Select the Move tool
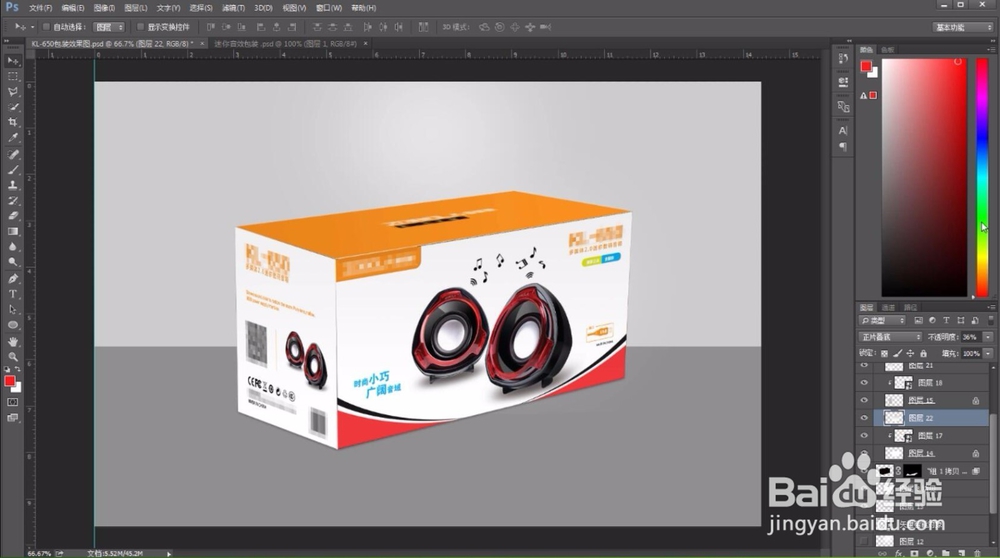The height and width of the screenshot is (558, 1000). pos(13,61)
